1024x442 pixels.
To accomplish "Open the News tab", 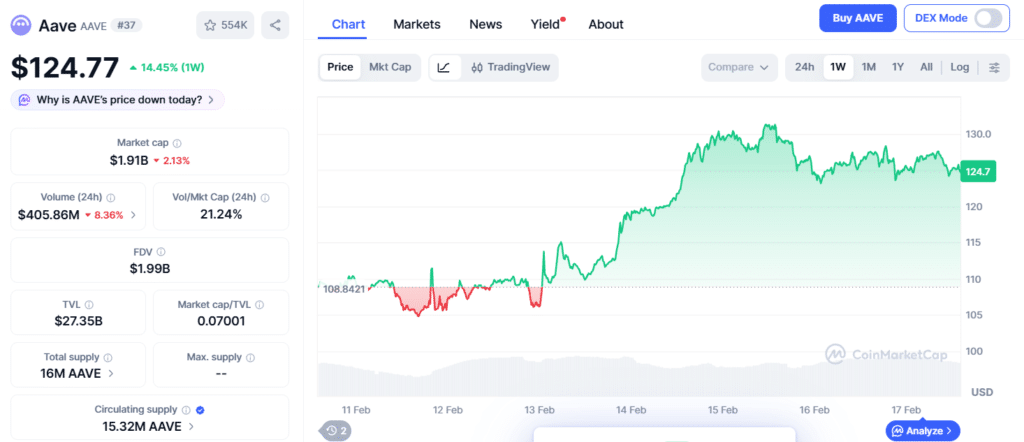I will pos(486,25).
